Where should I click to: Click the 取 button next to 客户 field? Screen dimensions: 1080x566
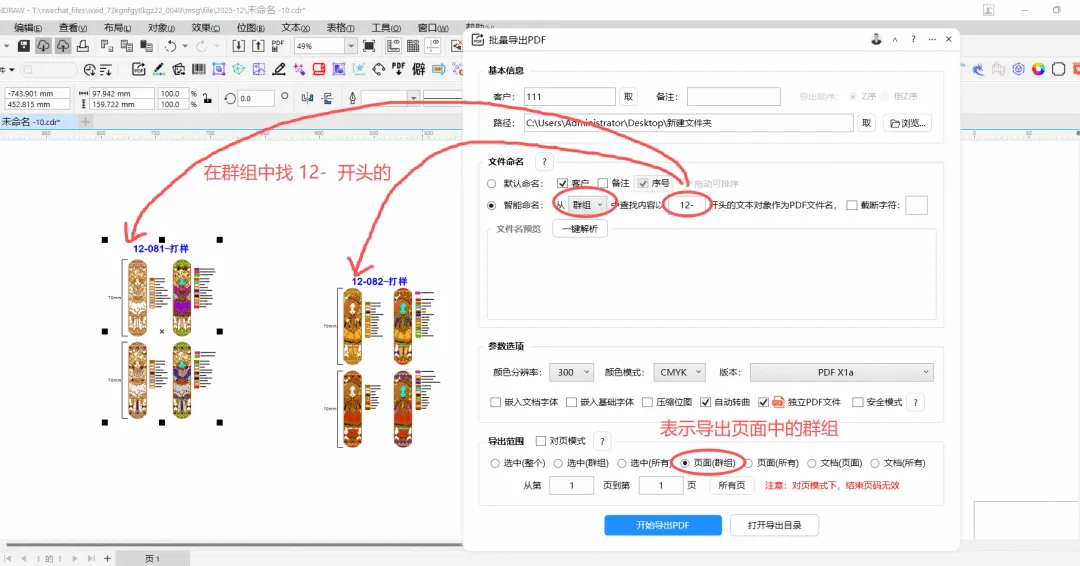pos(628,97)
